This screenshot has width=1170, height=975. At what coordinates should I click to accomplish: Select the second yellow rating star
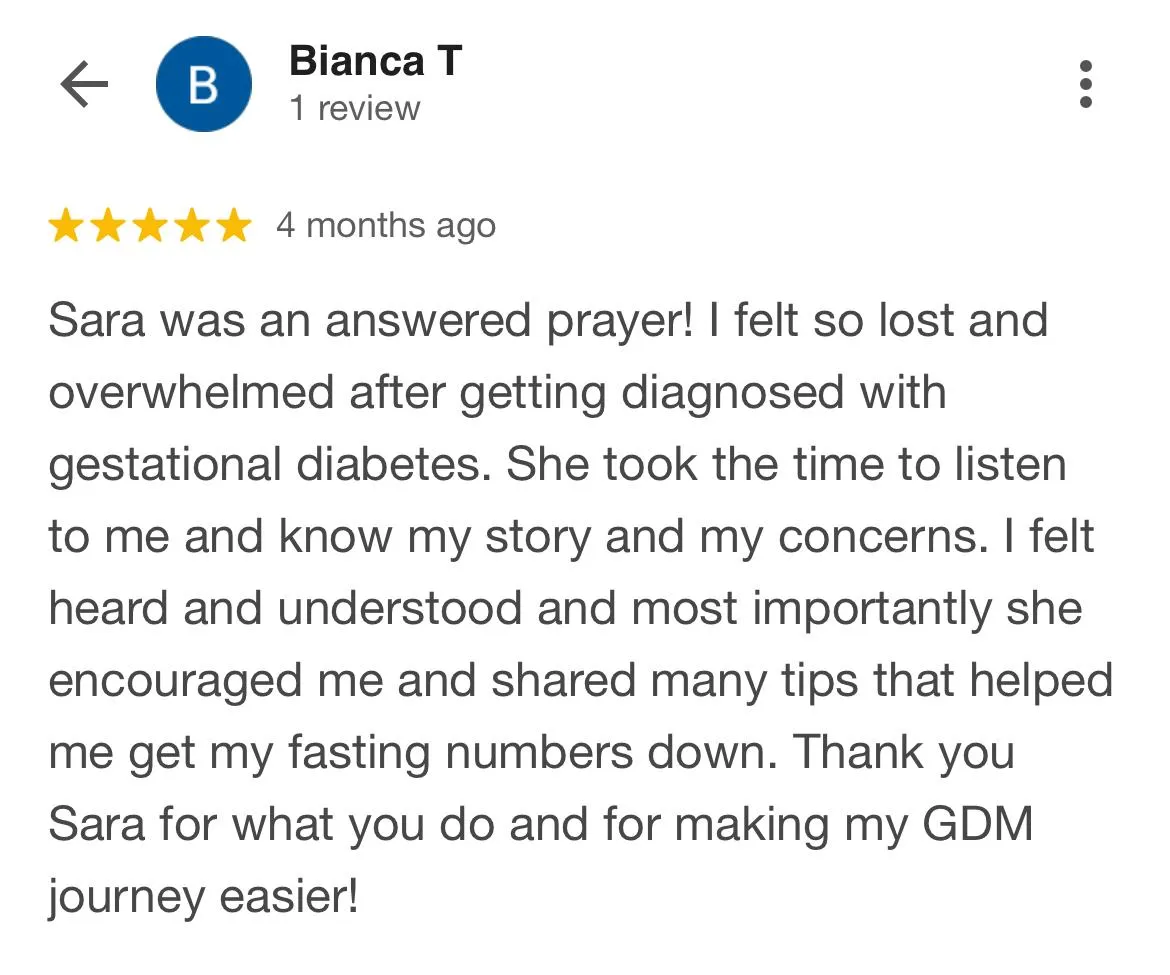click(x=109, y=225)
